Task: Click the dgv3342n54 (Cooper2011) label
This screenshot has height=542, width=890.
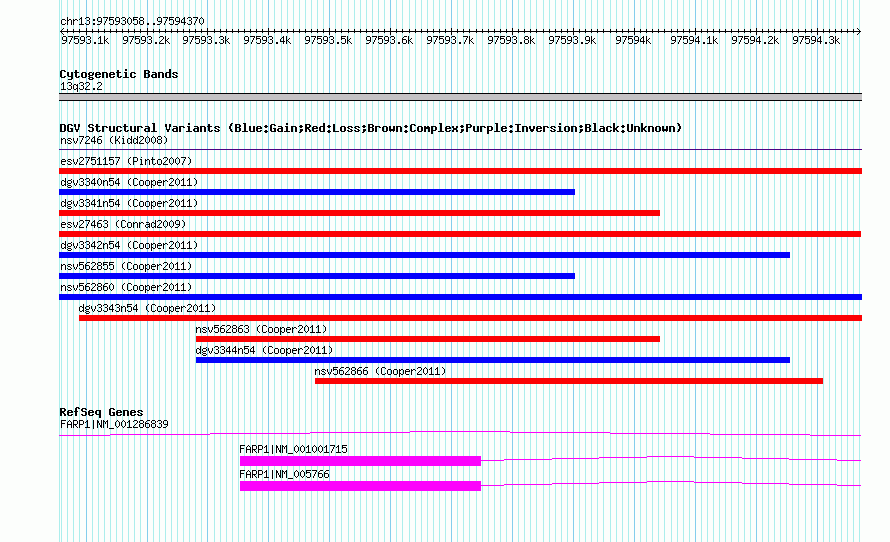Action: pyautogui.click(x=129, y=245)
